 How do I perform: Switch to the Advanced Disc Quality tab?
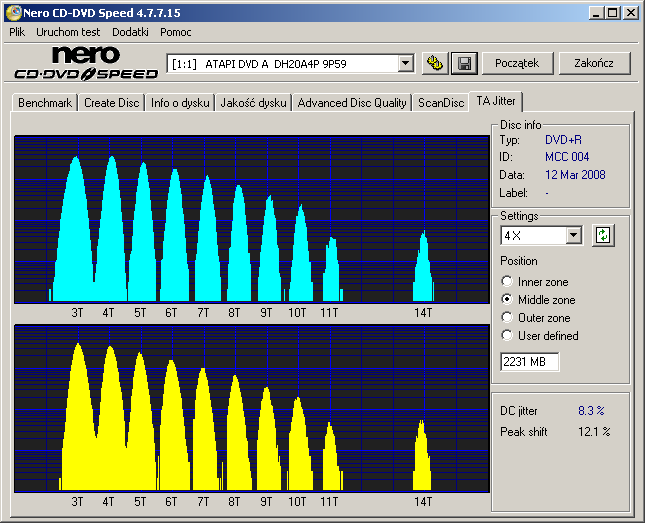click(352, 102)
